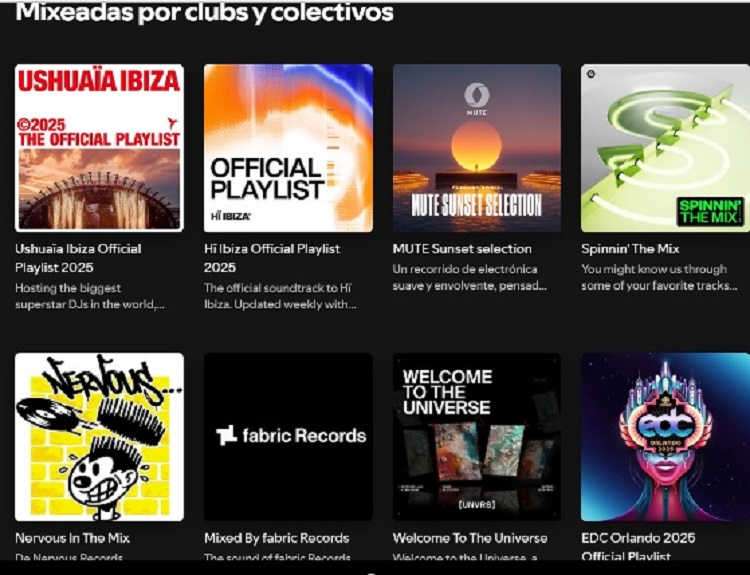This screenshot has height=575, width=750.
Task: Click the small logo on Spinnin' cover corner
Action: 591,74
